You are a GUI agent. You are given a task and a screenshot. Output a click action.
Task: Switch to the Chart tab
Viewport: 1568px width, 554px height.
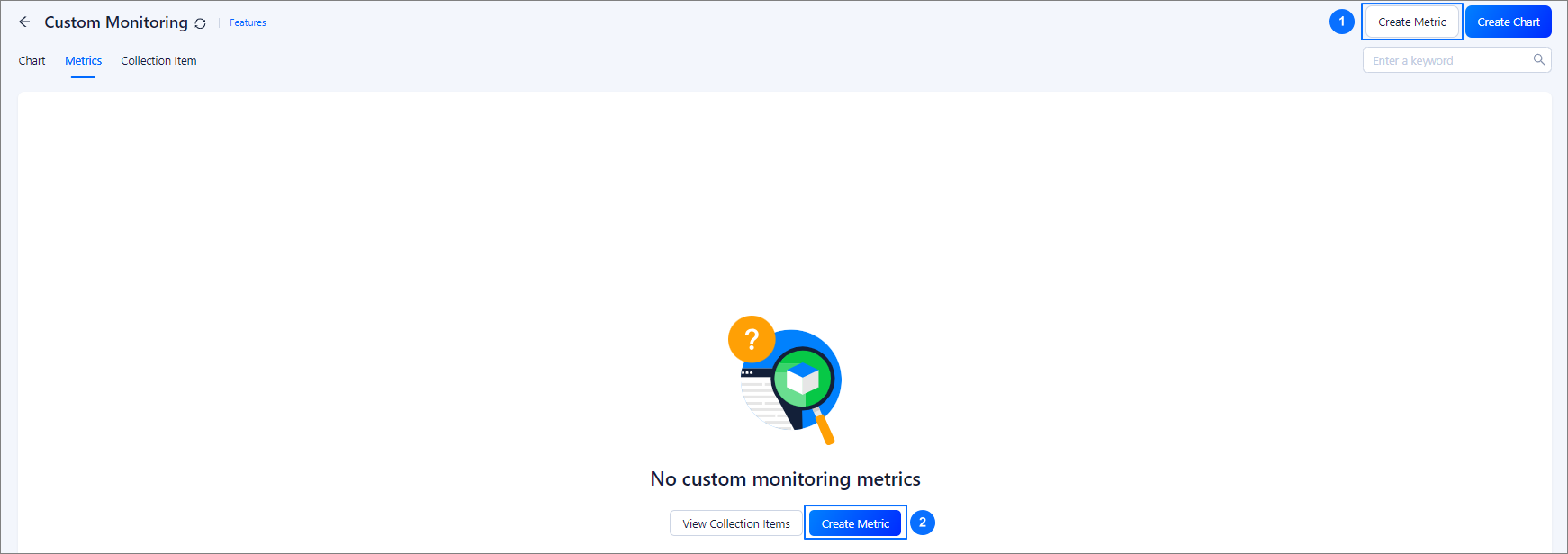coord(32,61)
